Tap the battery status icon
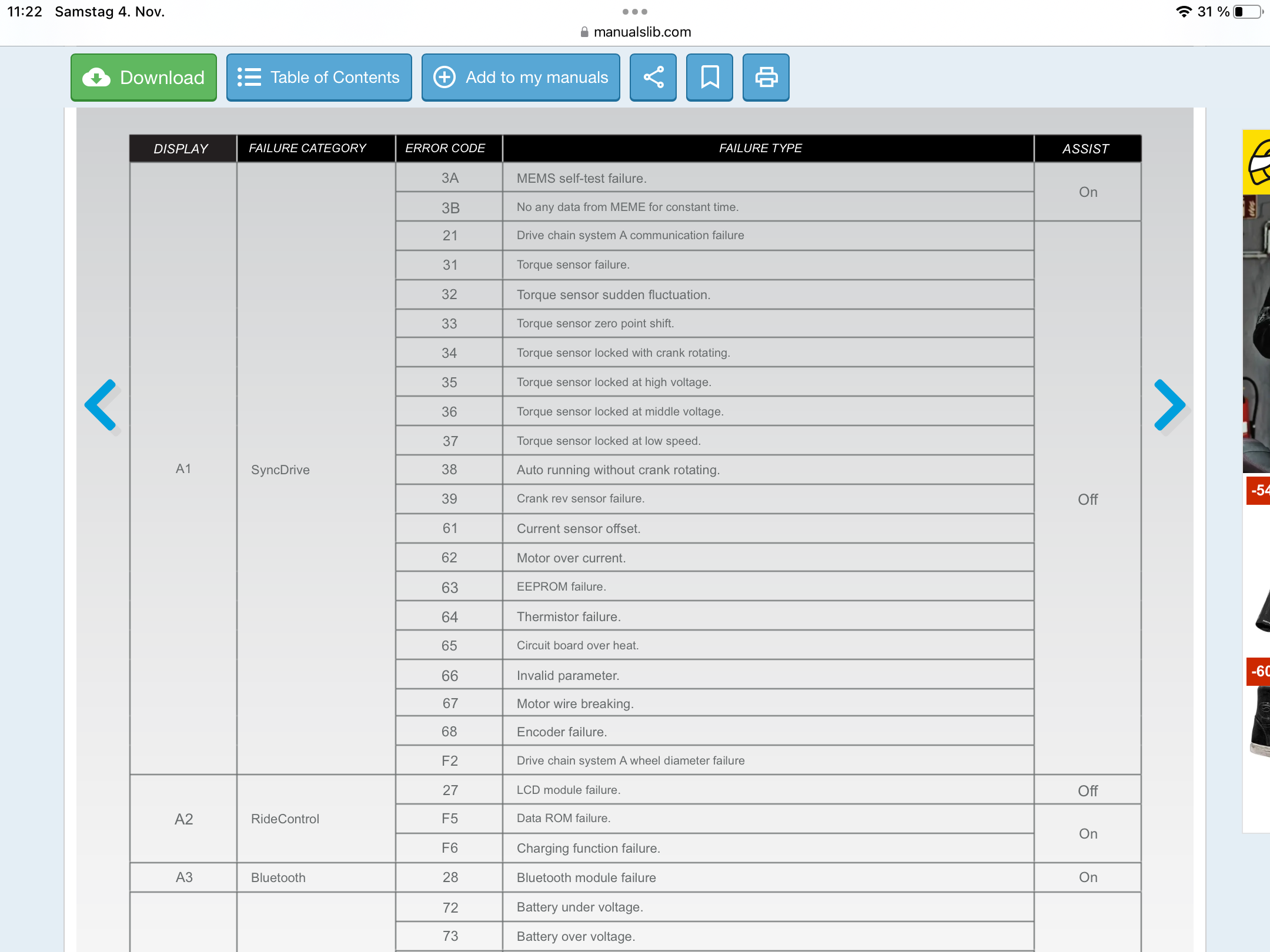The image size is (1270, 952). coord(1248,12)
